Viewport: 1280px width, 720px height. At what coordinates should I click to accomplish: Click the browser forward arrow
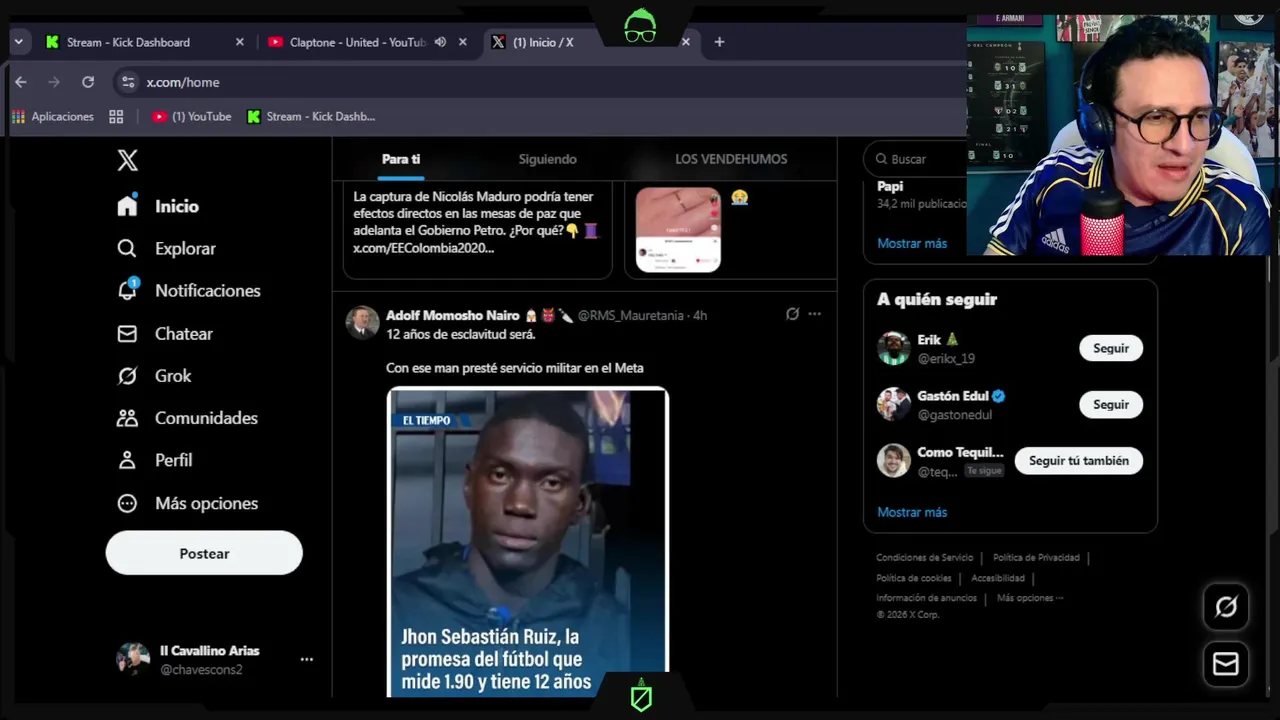54,82
